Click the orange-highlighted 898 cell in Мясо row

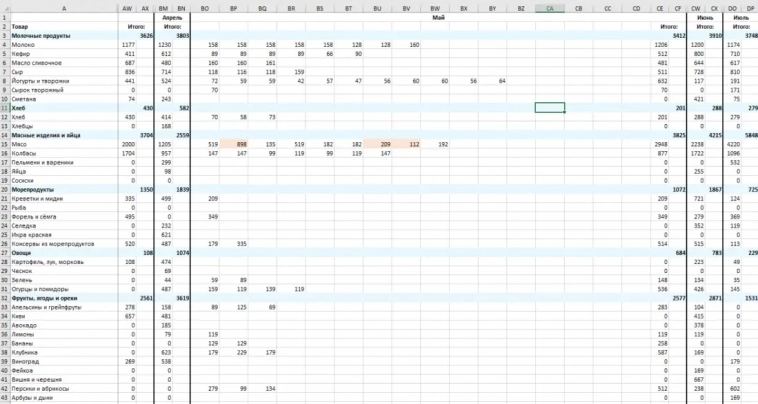pos(233,144)
